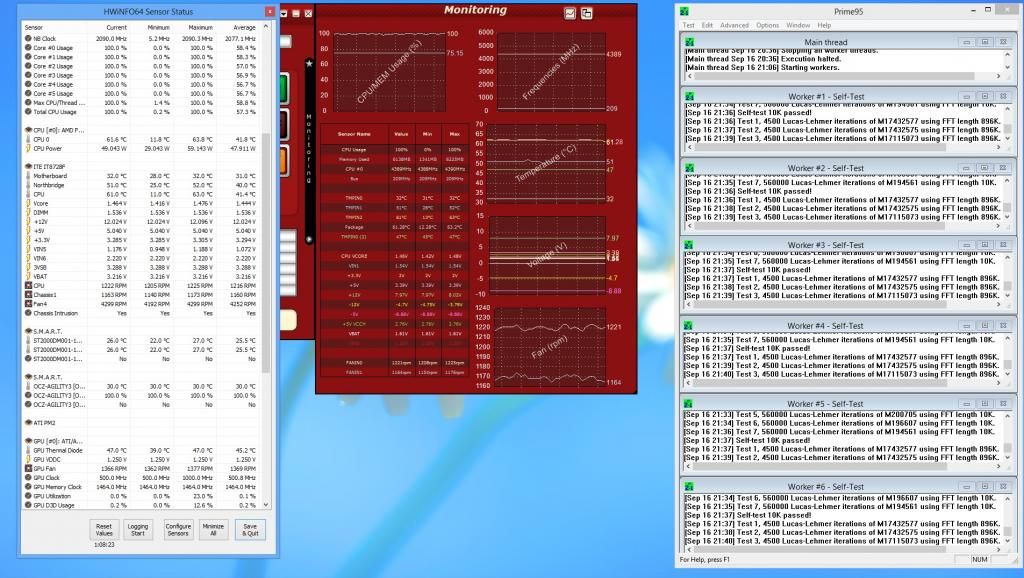The image size is (1024, 578).
Task: Click the Prime95 app icon in its title bar
Action: [684, 11]
